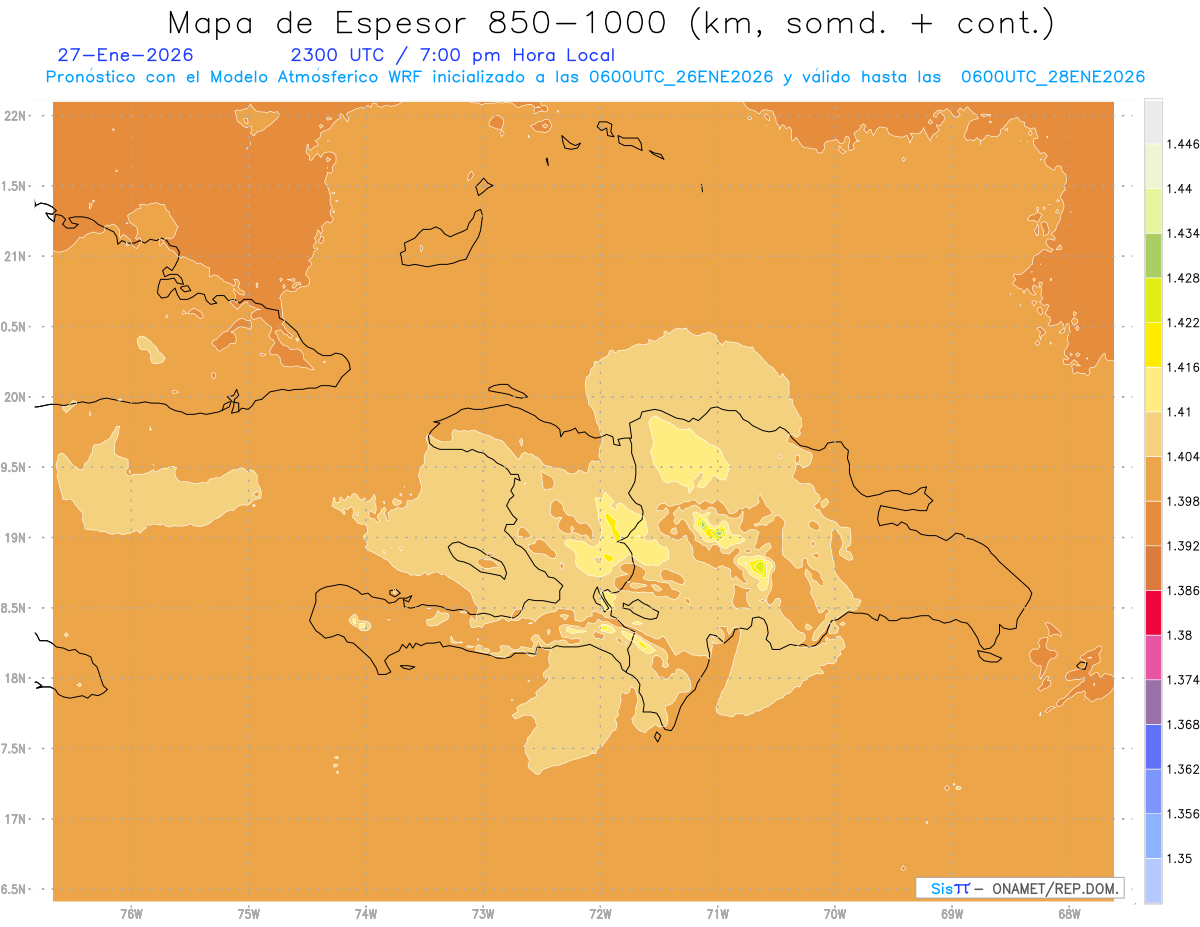Select the blue legend swatch between 1.362 and 1.368
This screenshot has height=927, width=1200.
pos(1153,747)
